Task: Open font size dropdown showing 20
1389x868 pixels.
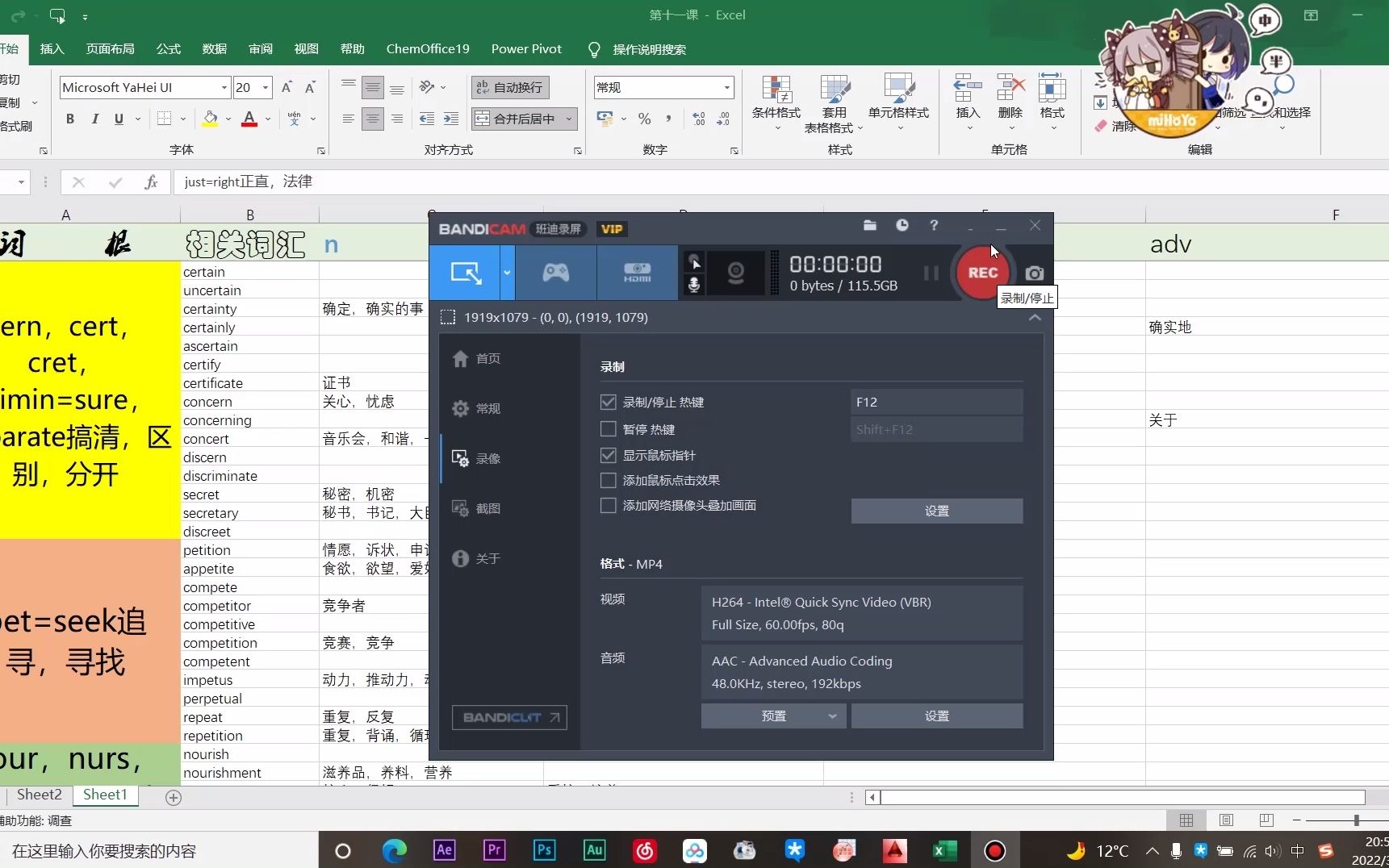Action: [266, 87]
